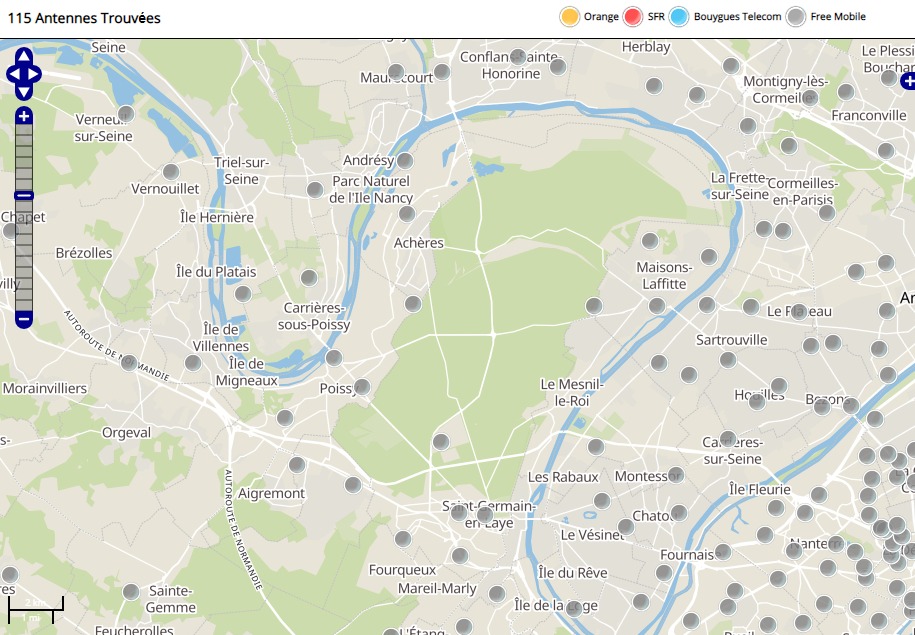
Task: Click the red SFR legend circle
Action: pos(633,17)
